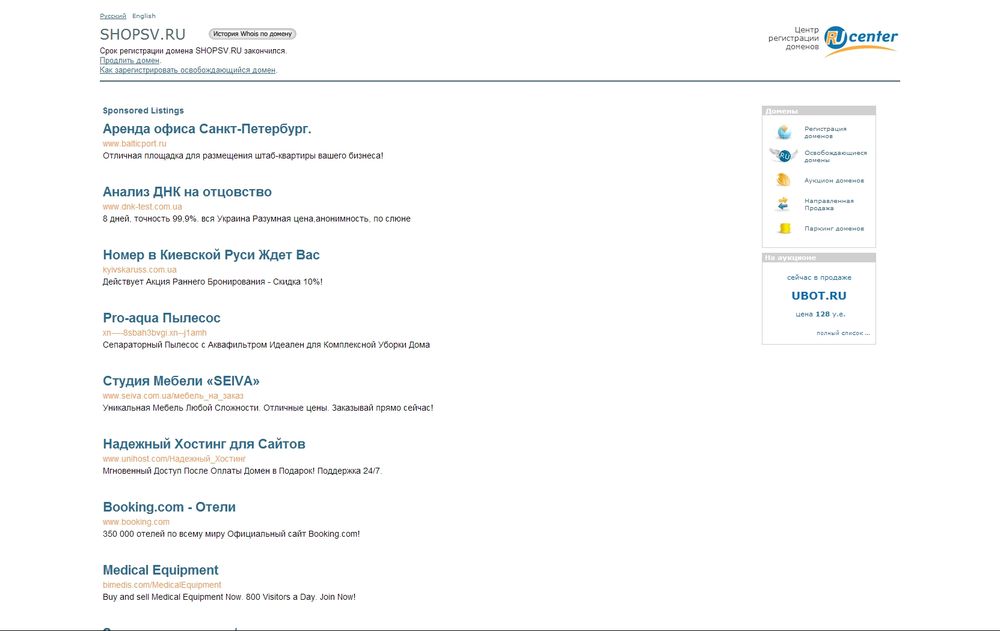Visit the xn punycode URL under Pro-aqua

(154, 333)
